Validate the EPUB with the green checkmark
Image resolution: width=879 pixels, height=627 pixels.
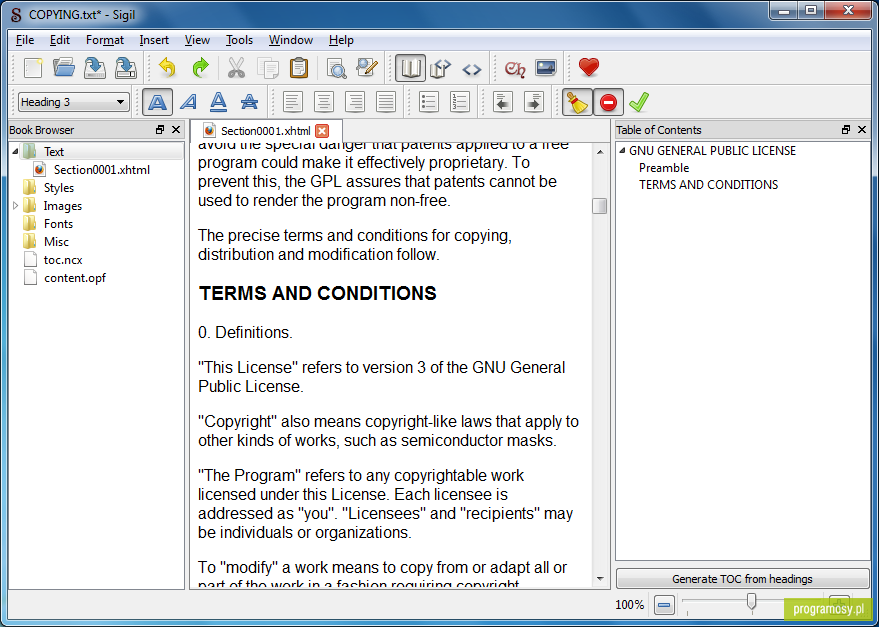(639, 102)
